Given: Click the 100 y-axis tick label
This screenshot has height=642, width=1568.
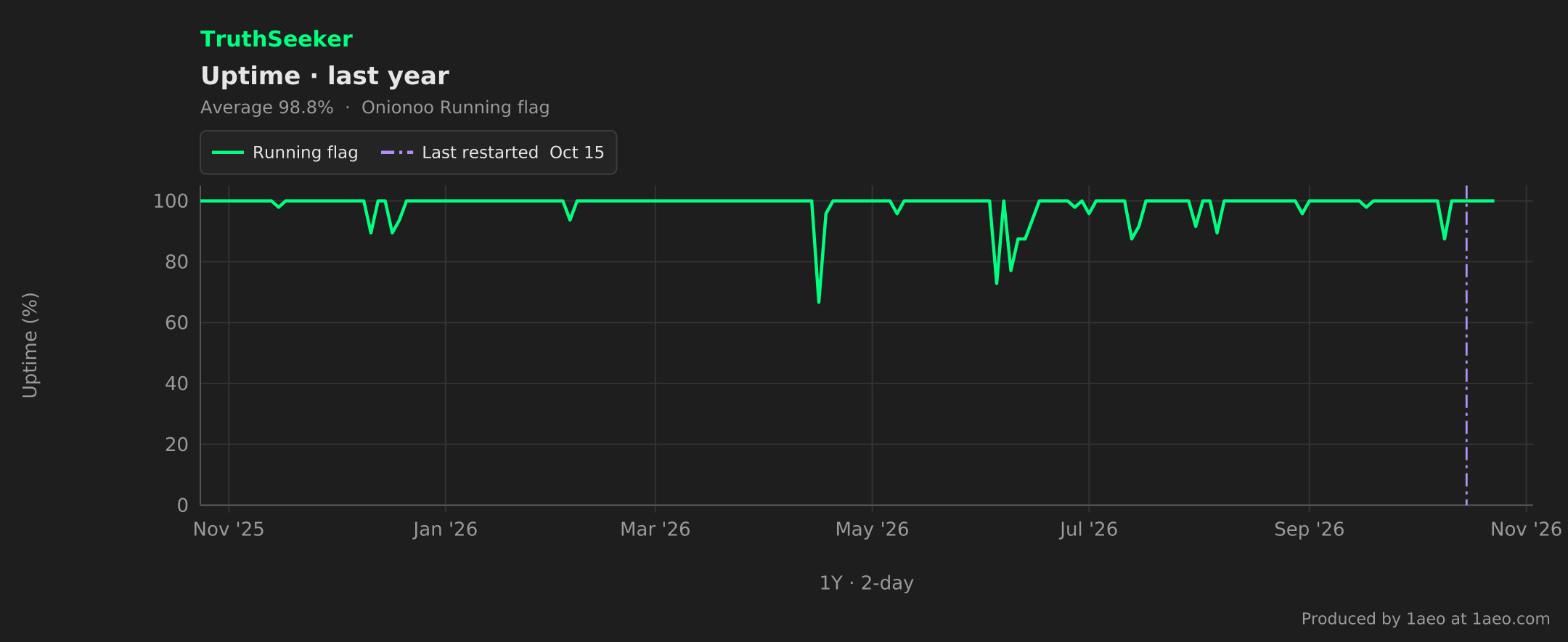Looking at the screenshot, I should coord(171,201).
